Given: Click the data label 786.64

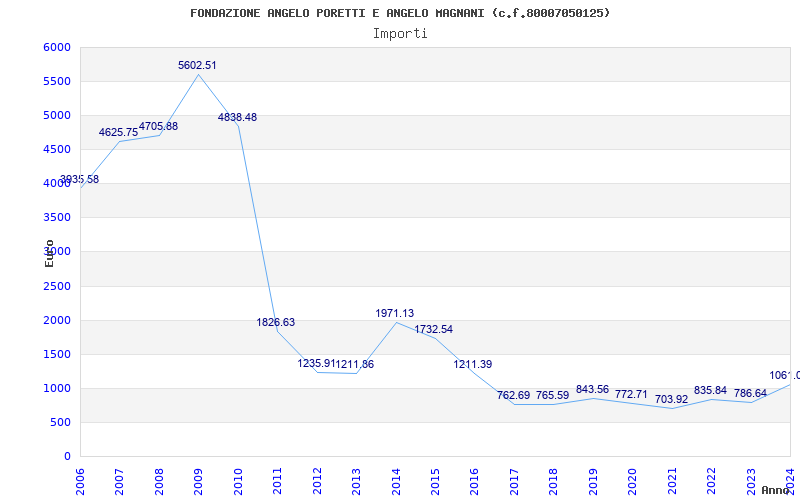Looking at the screenshot, I should coord(750,393).
